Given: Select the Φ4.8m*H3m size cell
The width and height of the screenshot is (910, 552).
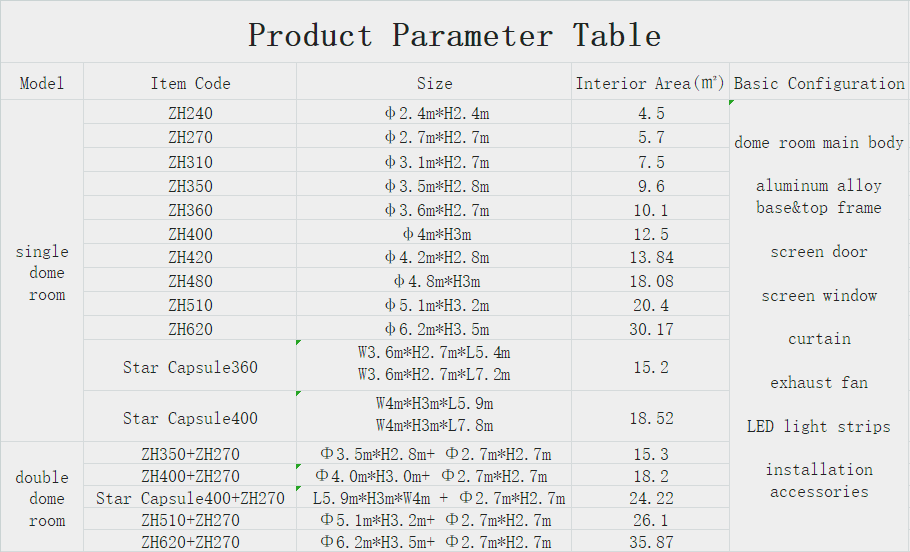Looking at the screenshot, I should pos(434,281).
